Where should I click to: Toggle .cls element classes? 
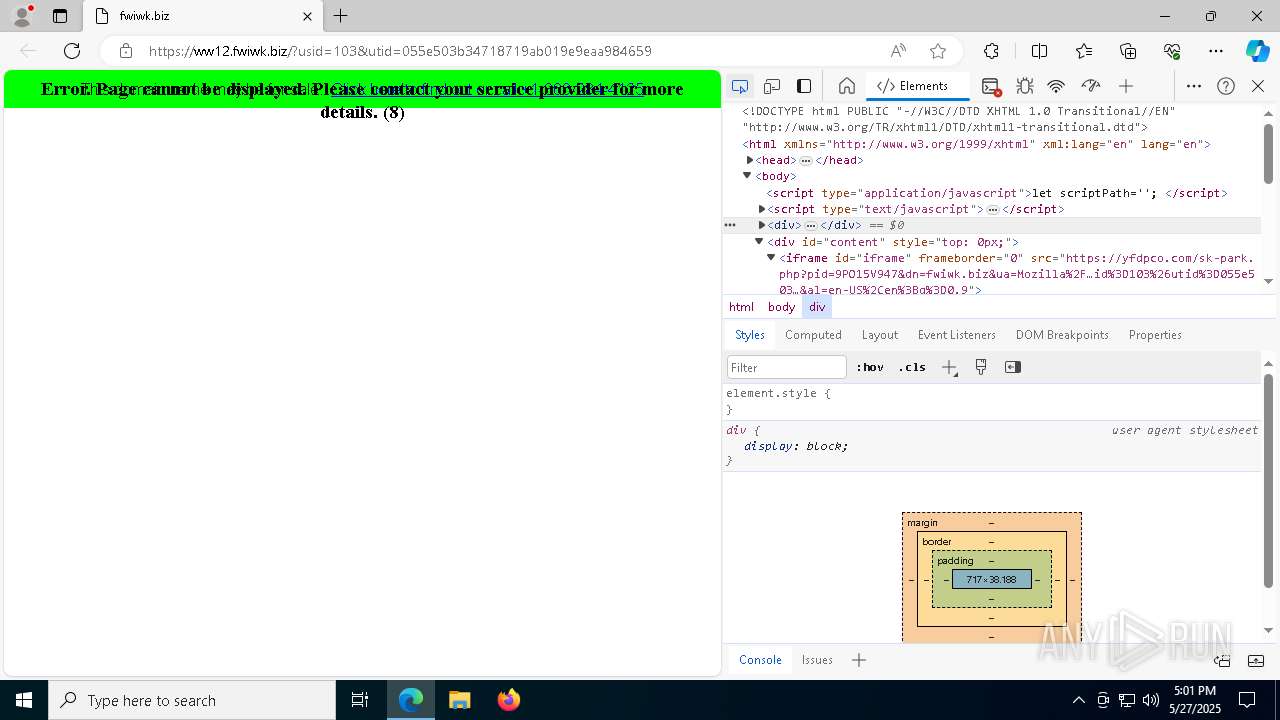(x=912, y=367)
